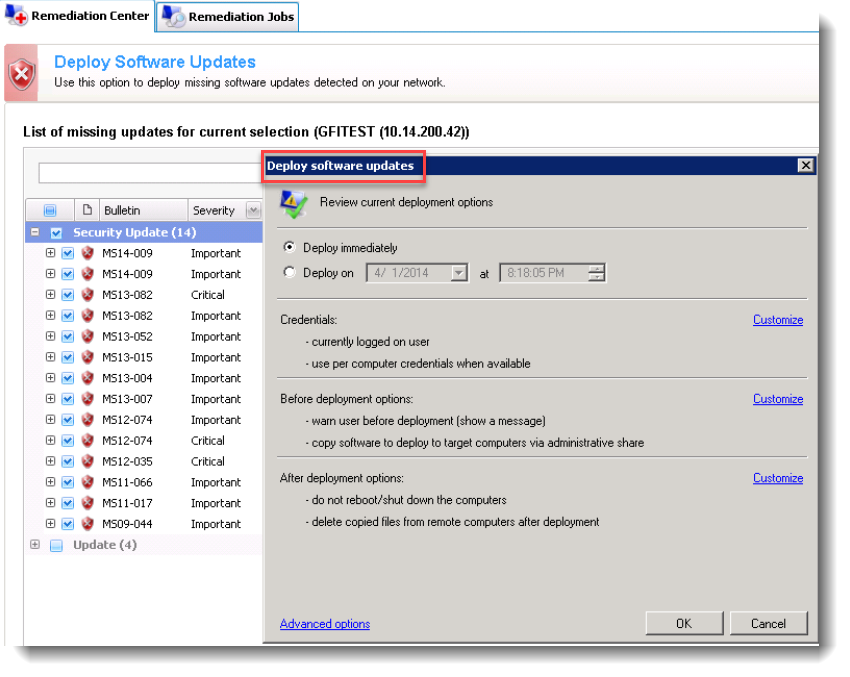Uncheck the MS13-015 update checkbox
The image size is (850, 677).
68,358
